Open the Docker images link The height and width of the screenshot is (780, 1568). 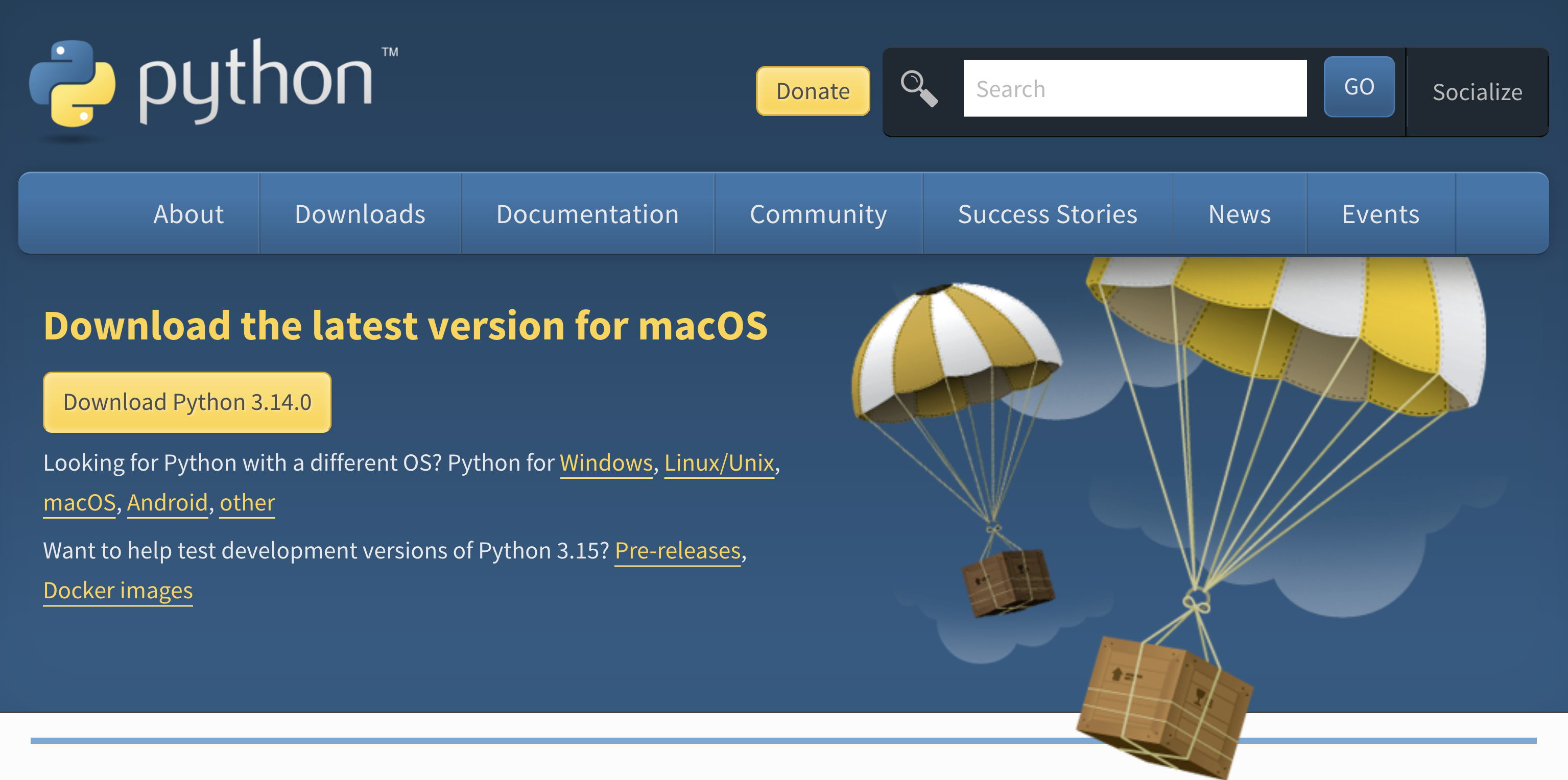[x=118, y=590]
